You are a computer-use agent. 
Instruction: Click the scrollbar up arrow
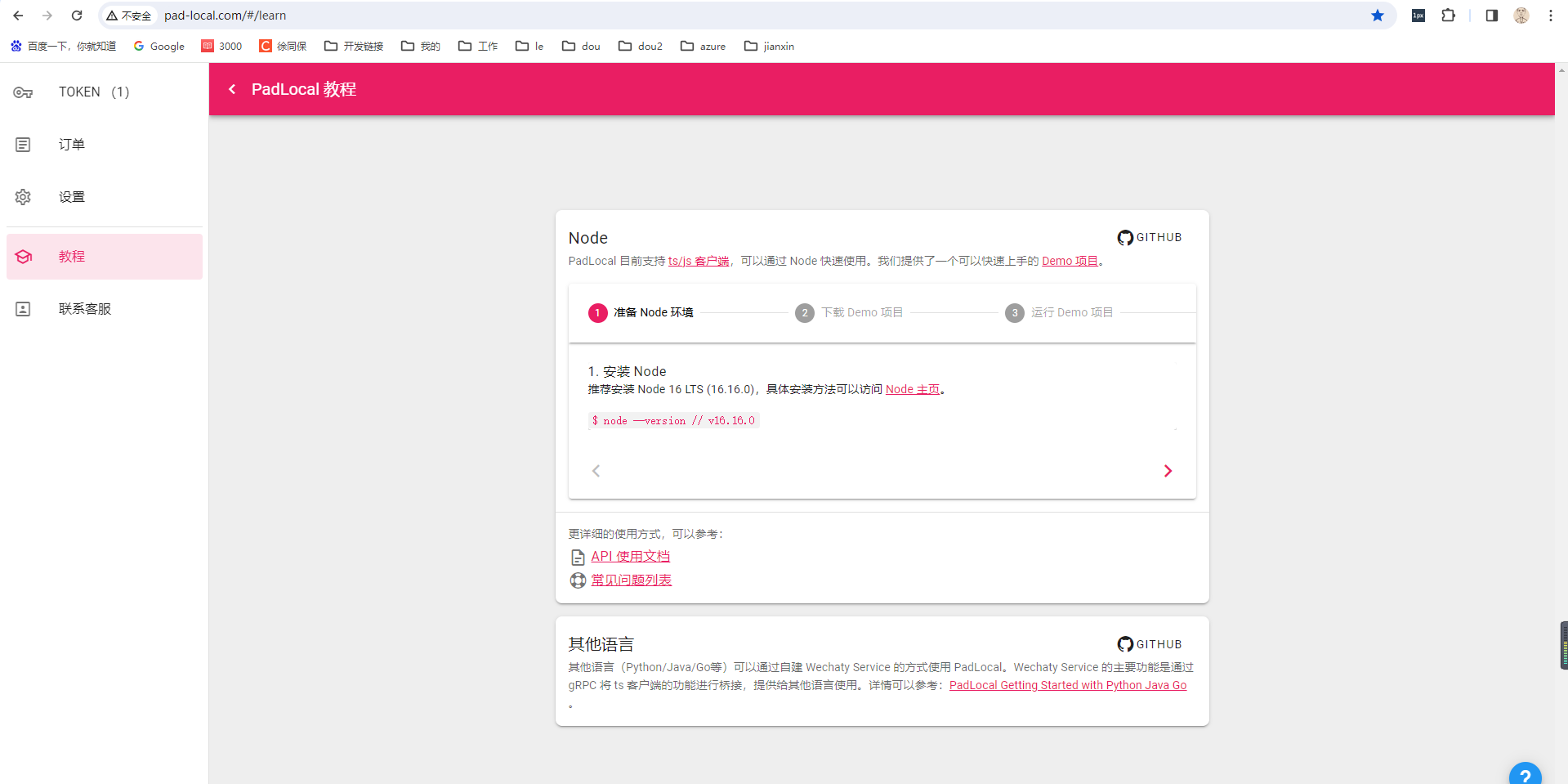point(1561,70)
